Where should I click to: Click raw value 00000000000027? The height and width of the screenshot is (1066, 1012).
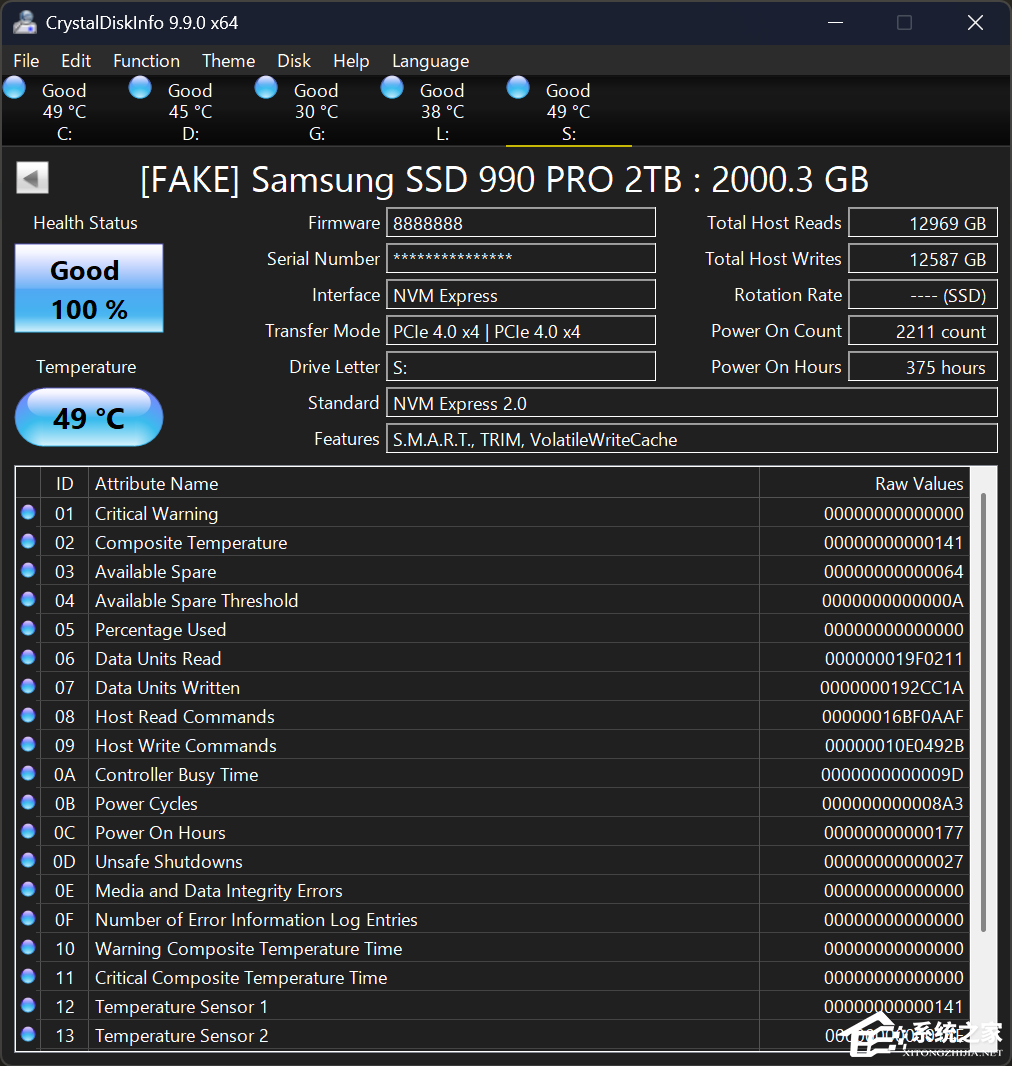[x=894, y=862]
